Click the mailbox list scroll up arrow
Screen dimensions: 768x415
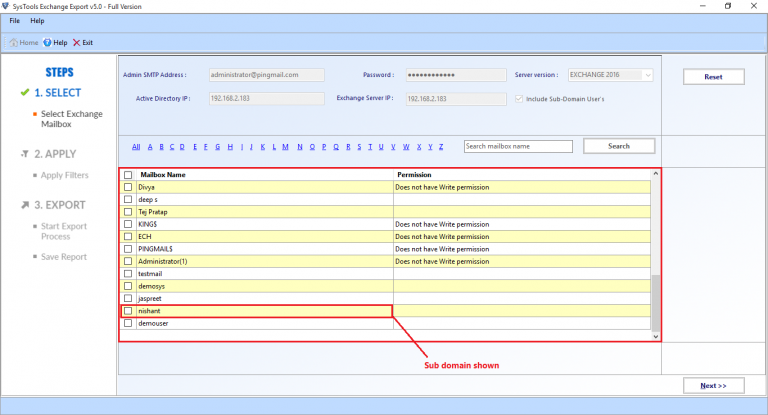click(x=655, y=173)
